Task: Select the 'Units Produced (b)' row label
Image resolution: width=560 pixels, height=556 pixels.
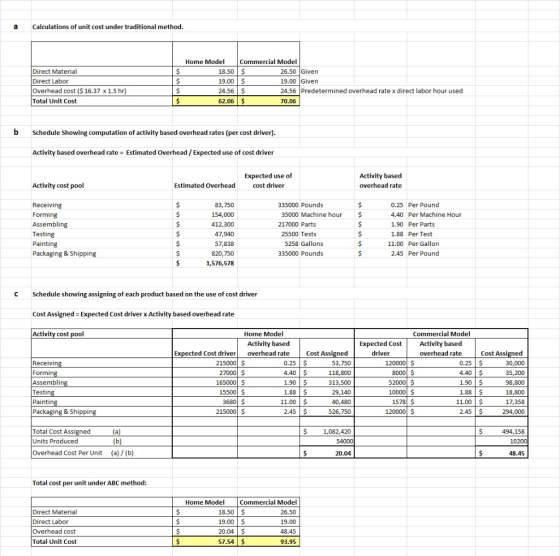Action: pyautogui.click(x=77, y=441)
